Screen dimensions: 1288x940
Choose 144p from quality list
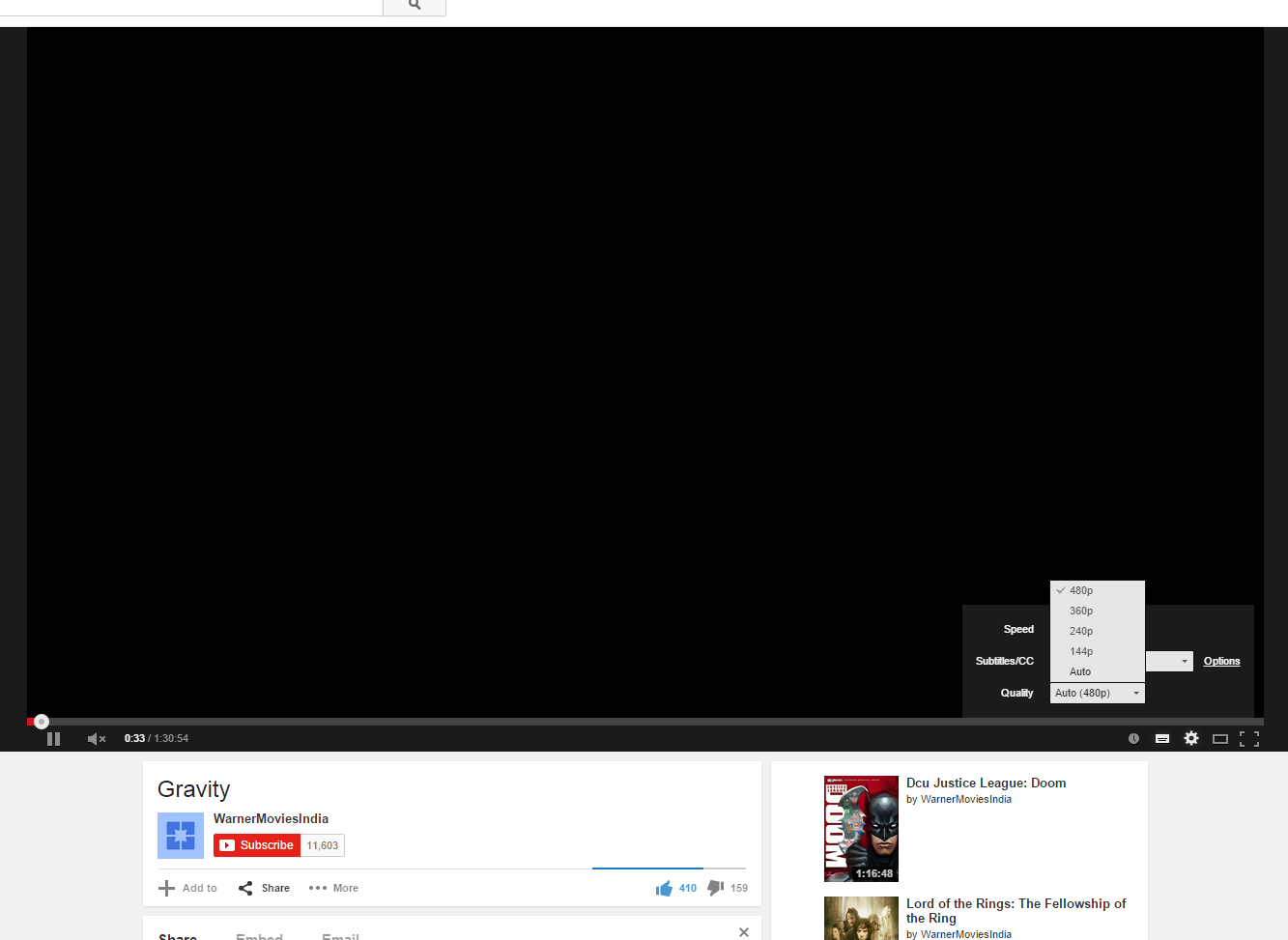[x=1081, y=651]
